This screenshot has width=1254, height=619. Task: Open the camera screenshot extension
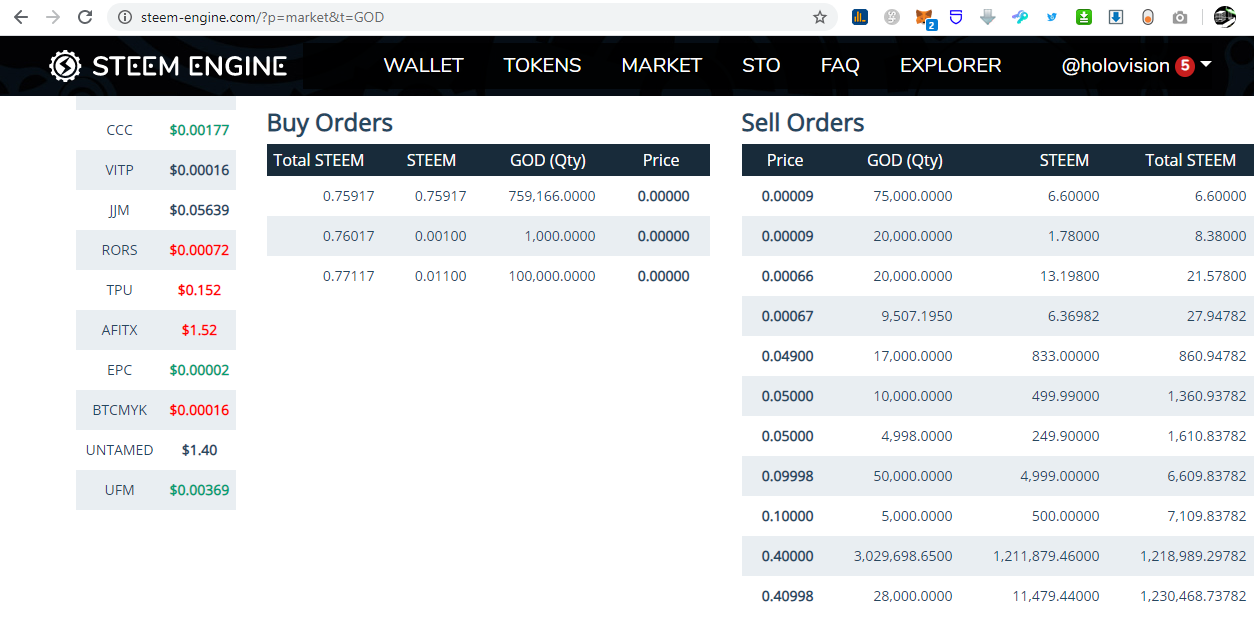(1180, 17)
